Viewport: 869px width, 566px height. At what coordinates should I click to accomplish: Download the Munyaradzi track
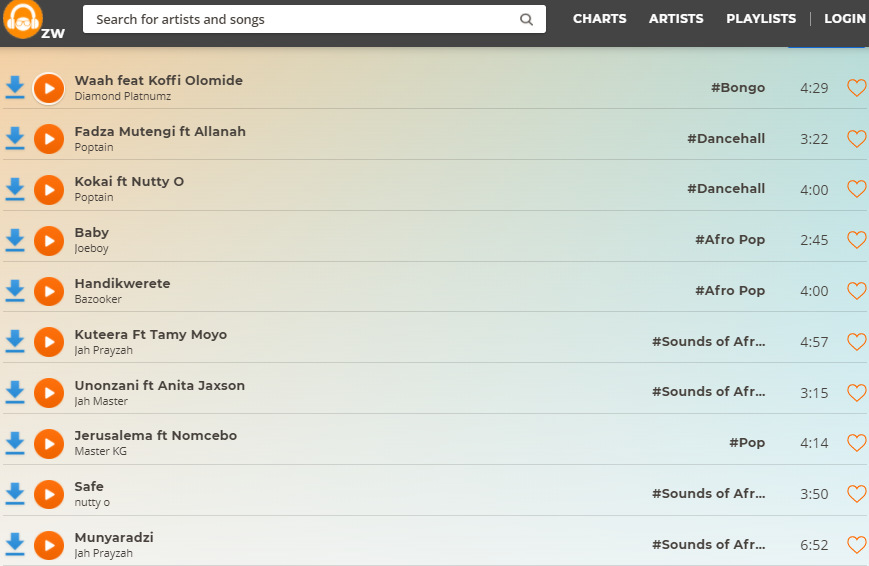[x=15, y=544]
